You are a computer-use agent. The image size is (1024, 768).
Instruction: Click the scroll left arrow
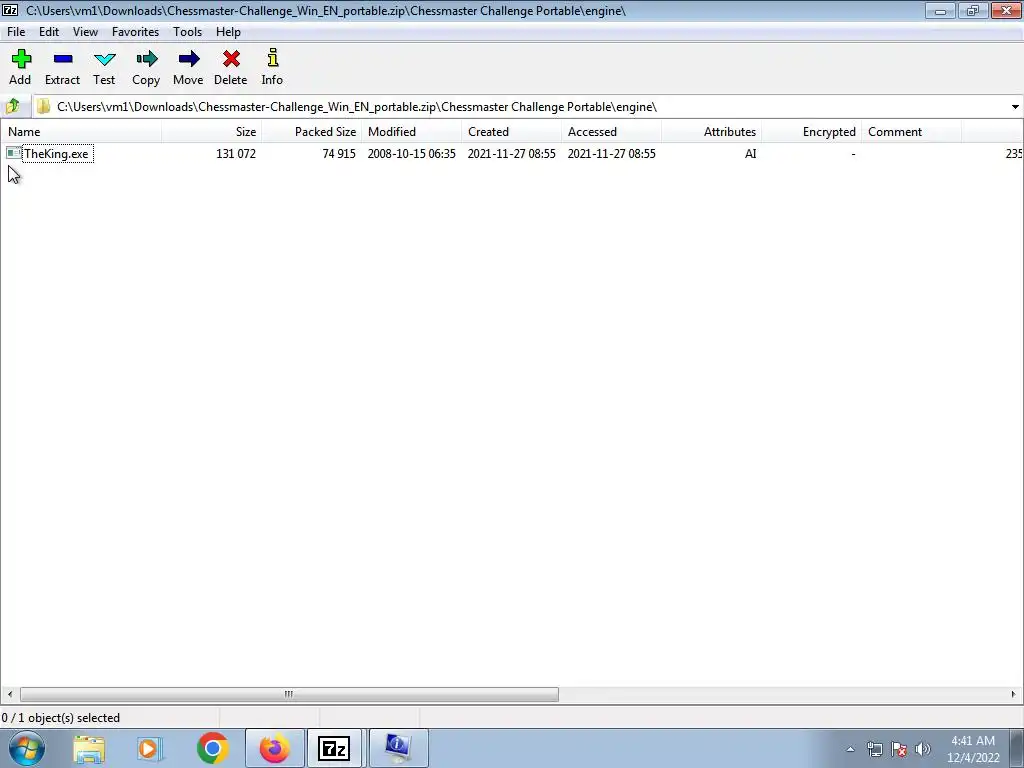pos(9,694)
